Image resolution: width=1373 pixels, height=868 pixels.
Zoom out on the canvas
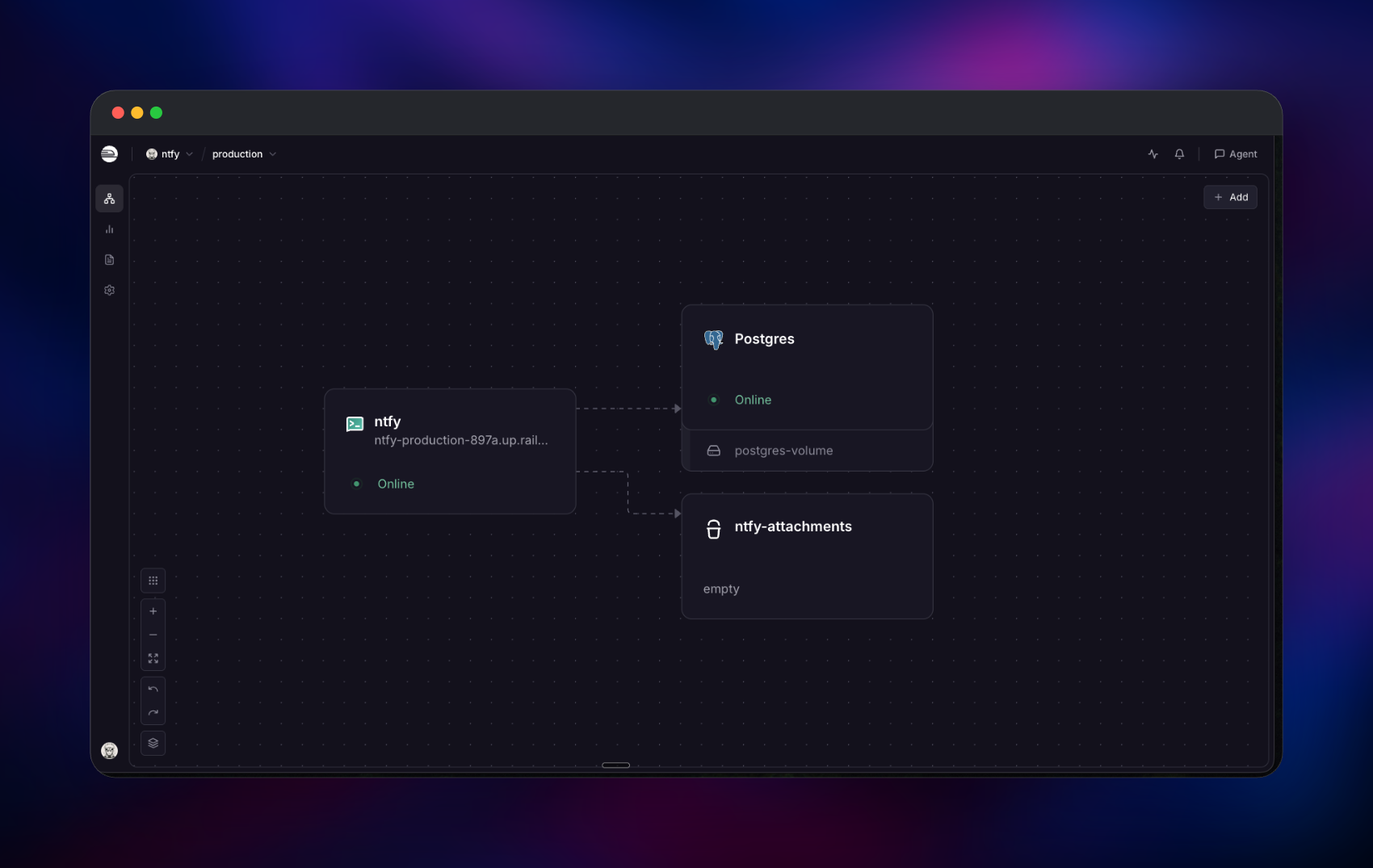(153, 635)
